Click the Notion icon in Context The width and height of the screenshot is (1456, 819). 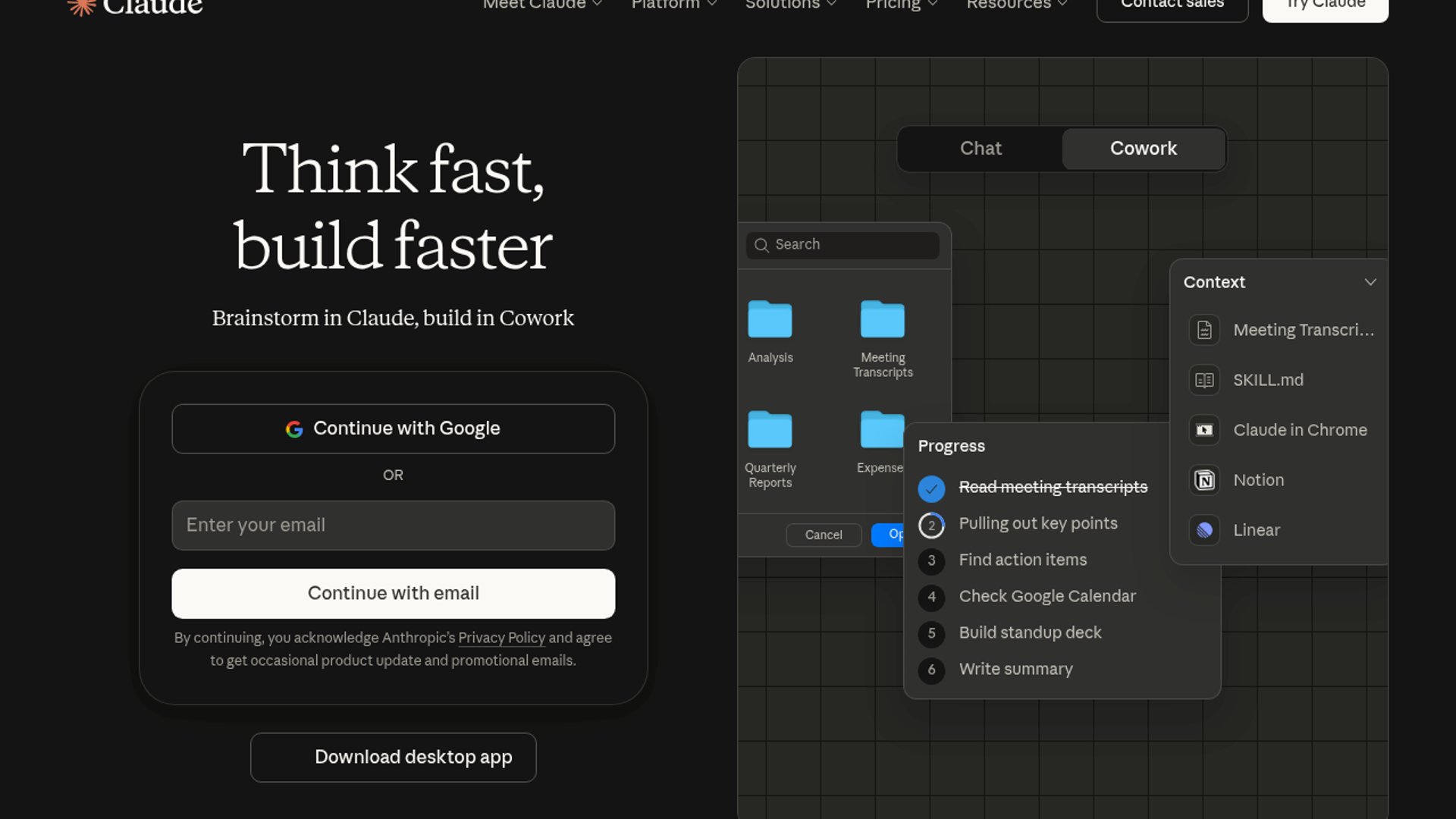point(1204,480)
